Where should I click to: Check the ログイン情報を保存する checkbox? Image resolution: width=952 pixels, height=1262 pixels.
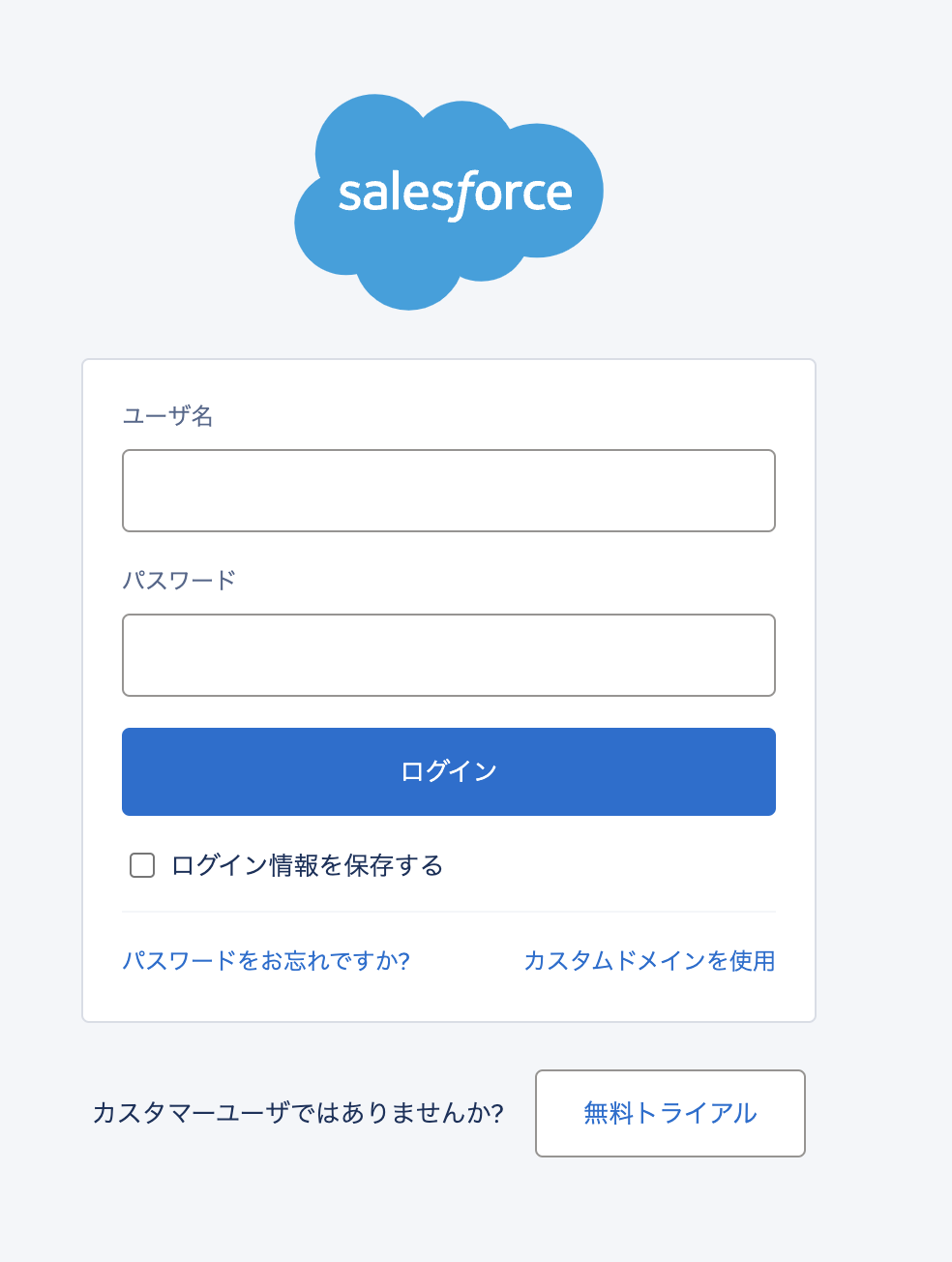(142, 865)
